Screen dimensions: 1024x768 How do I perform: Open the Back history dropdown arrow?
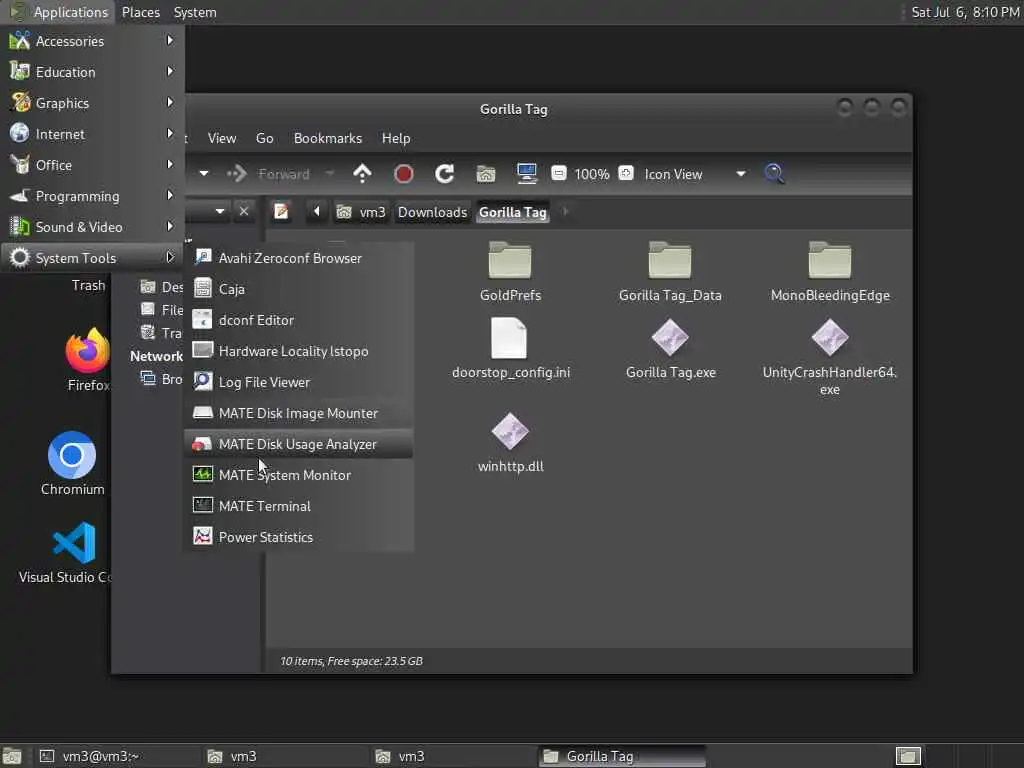[x=204, y=174]
